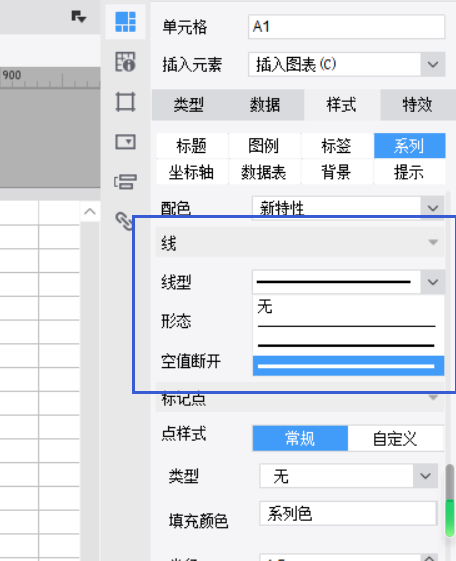Image resolution: width=456 pixels, height=561 pixels.
Task: Switch to the 特效 tab
Action: [417, 105]
